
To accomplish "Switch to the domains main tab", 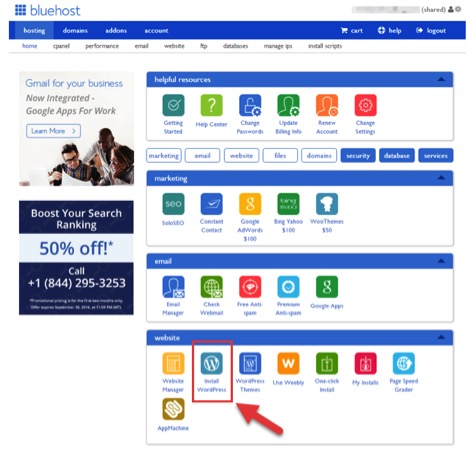I will pos(75,30).
